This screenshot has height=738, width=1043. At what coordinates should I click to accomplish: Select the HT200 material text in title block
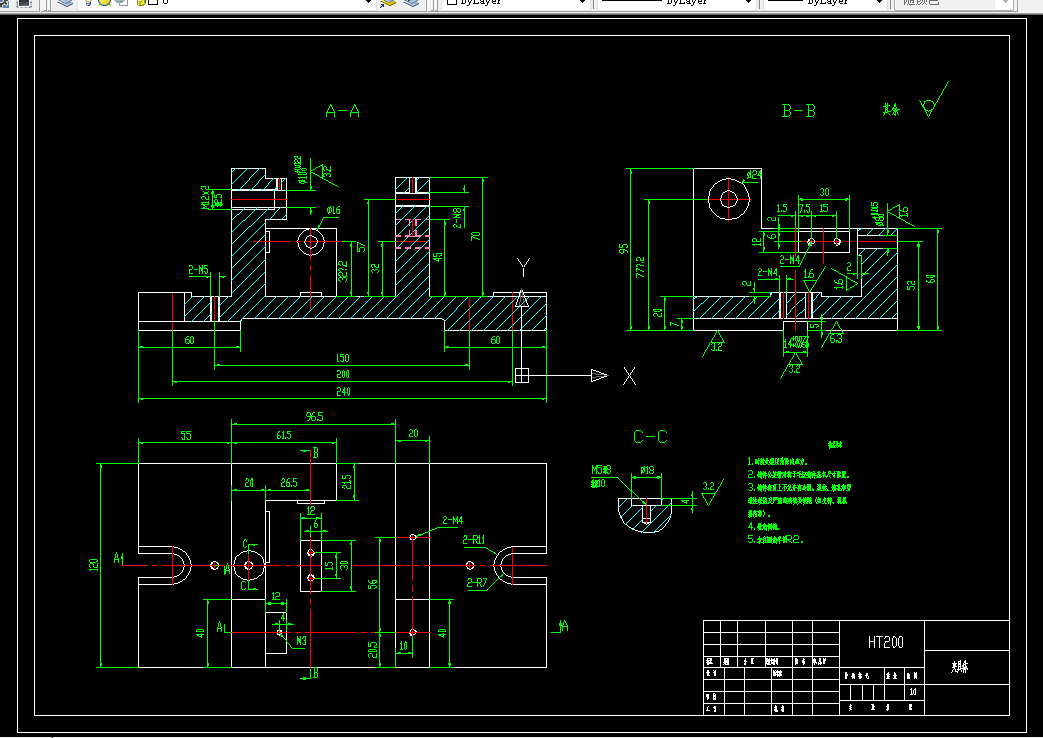885,642
